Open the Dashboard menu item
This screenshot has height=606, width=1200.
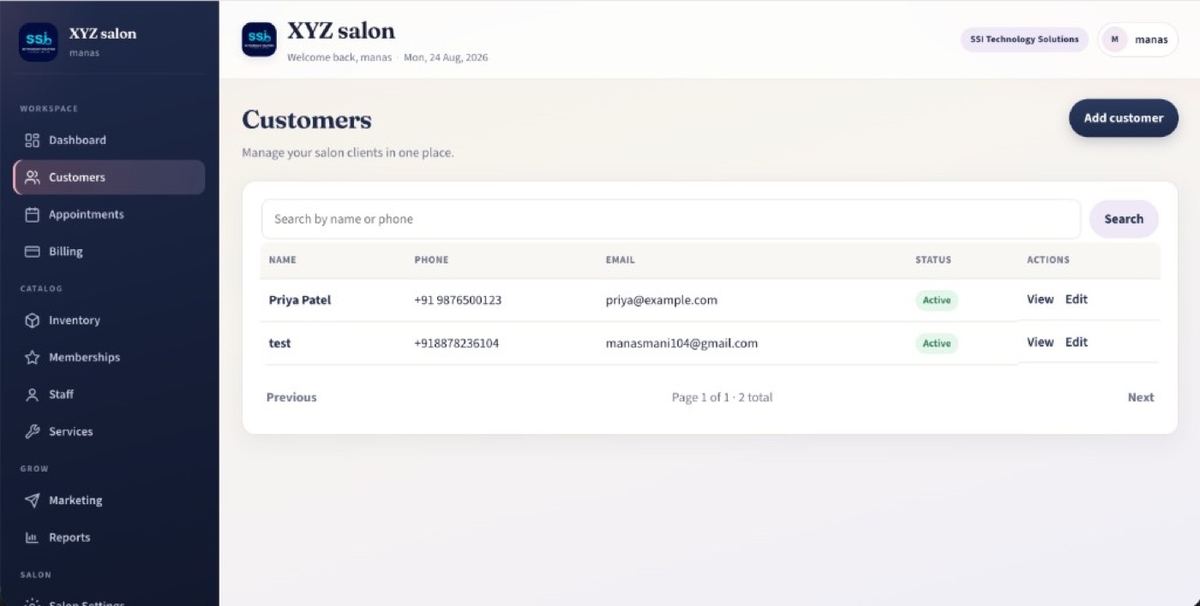click(109, 140)
